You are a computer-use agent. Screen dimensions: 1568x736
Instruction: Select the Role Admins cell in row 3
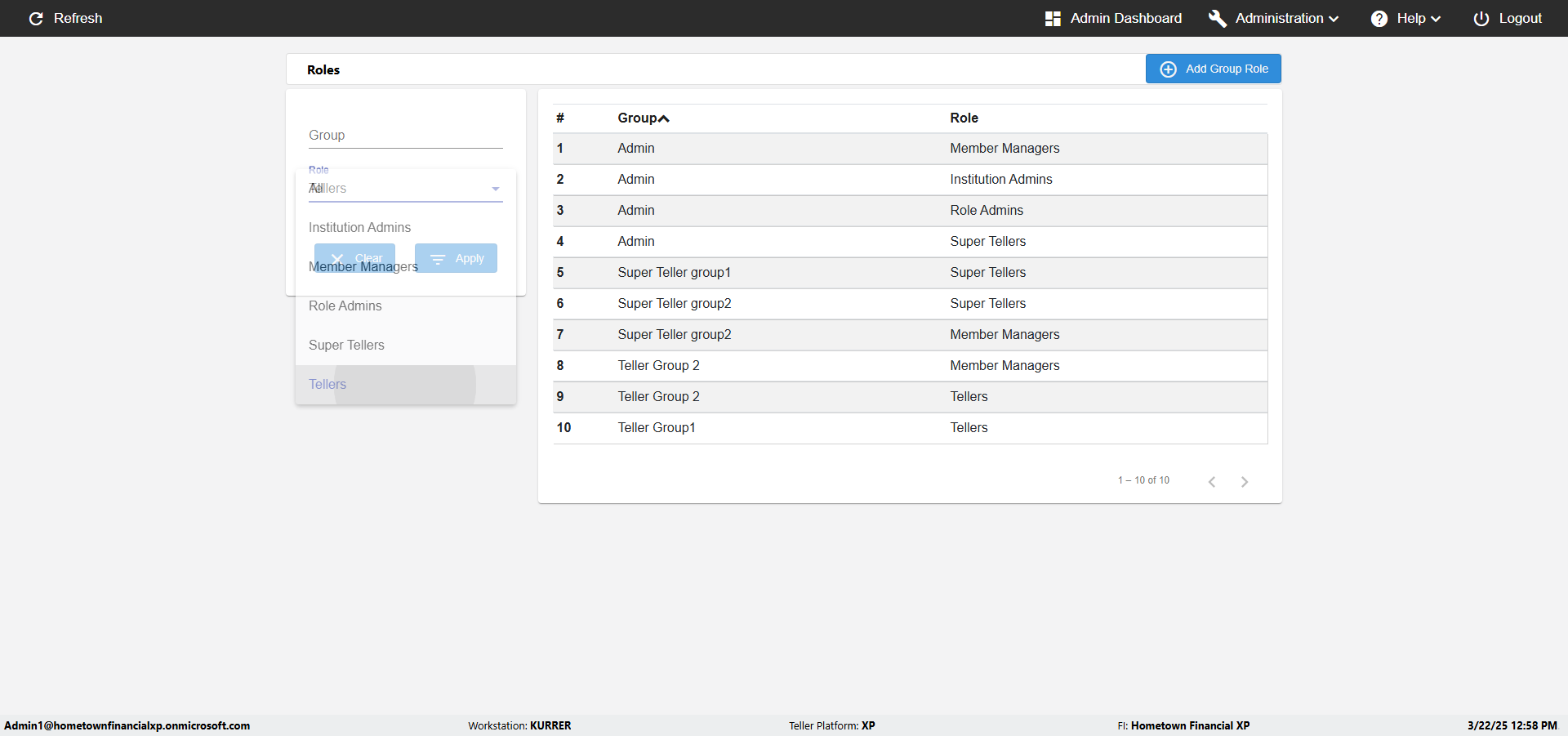point(987,210)
